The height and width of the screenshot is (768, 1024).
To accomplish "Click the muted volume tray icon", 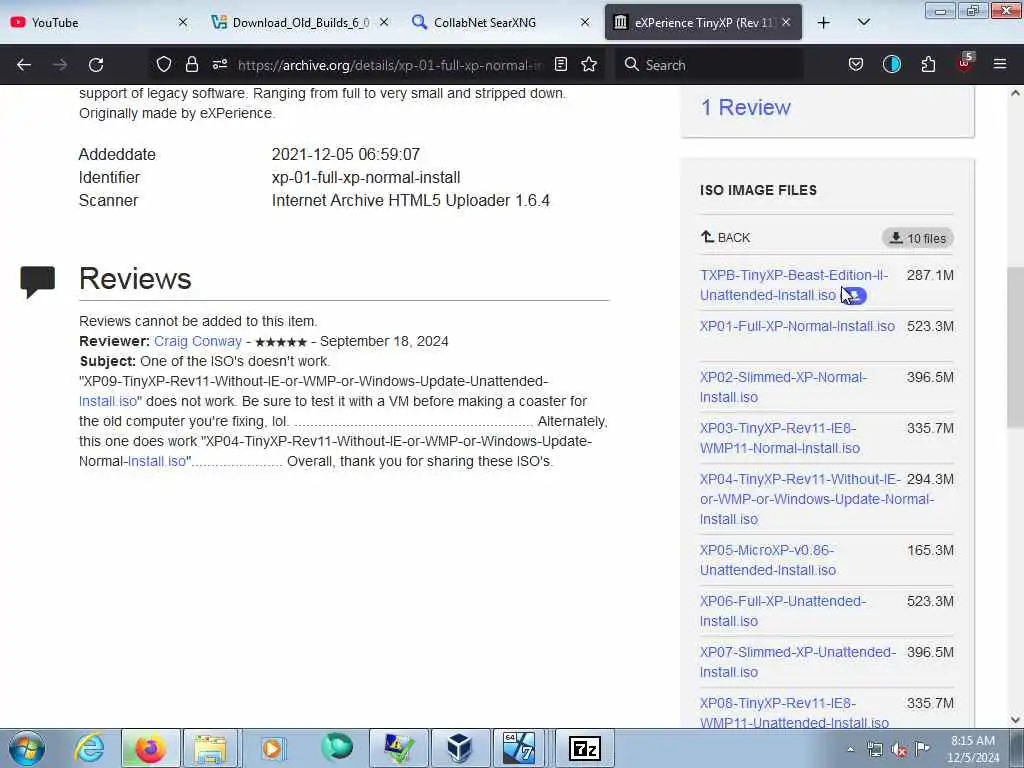I will [899, 749].
